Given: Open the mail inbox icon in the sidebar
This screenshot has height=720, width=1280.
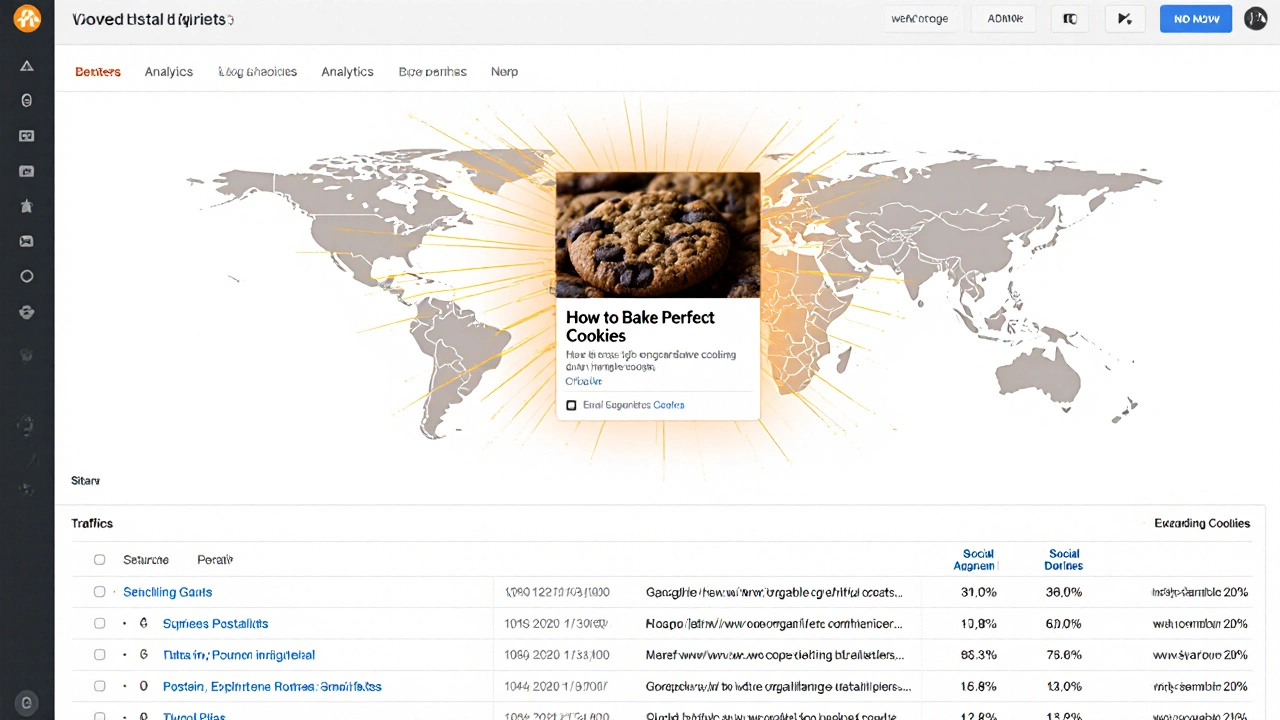Looking at the screenshot, I should tap(27, 241).
